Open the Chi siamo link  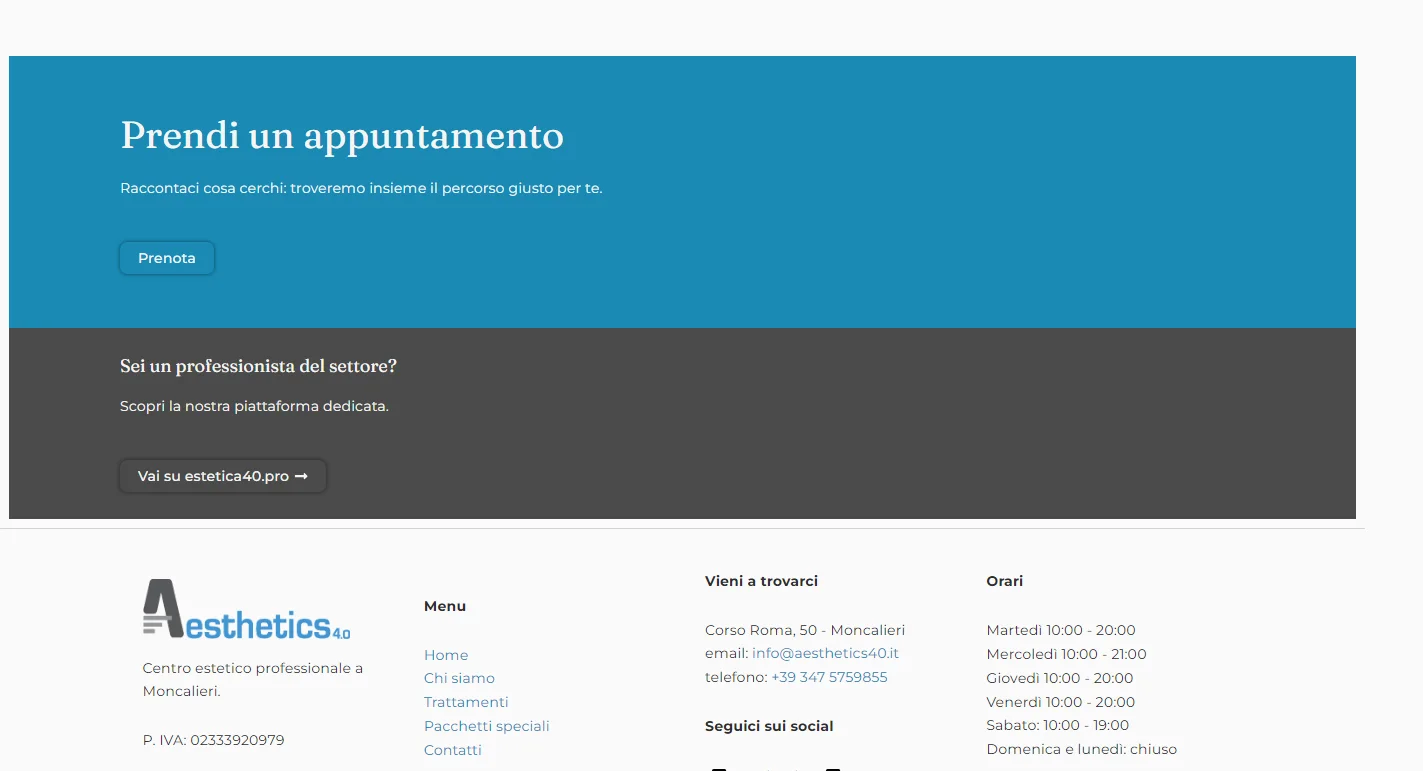(x=459, y=678)
